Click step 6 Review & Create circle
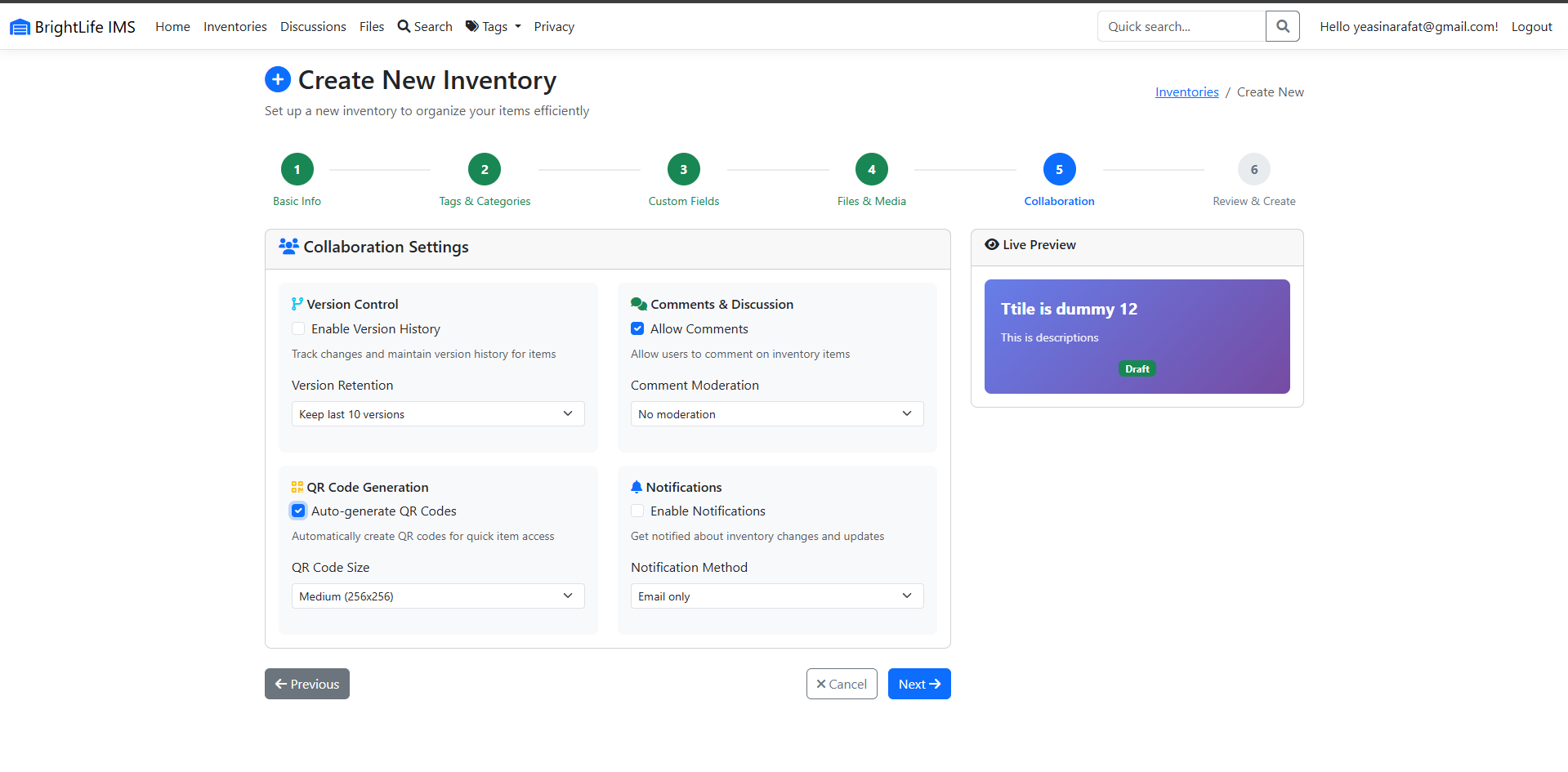Screen dimensions: 1568x772 point(1253,170)
